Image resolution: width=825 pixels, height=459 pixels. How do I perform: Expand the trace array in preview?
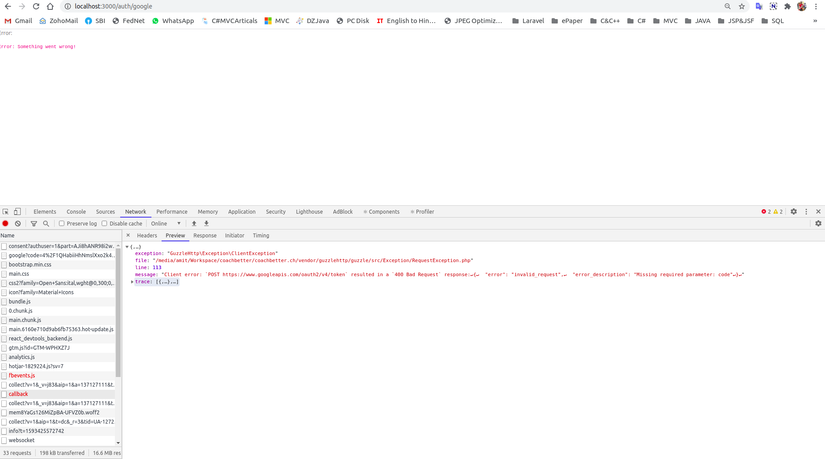[x=132, y=282]
